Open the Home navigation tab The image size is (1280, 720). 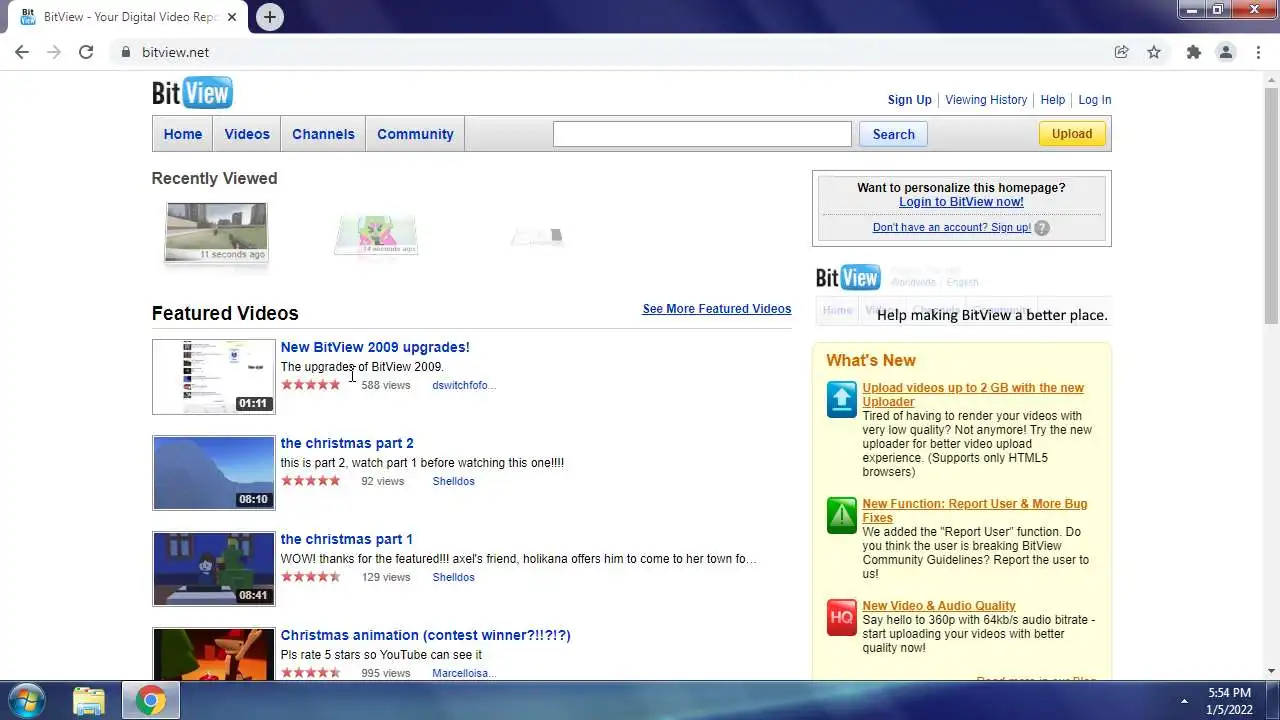pos(183,134)
